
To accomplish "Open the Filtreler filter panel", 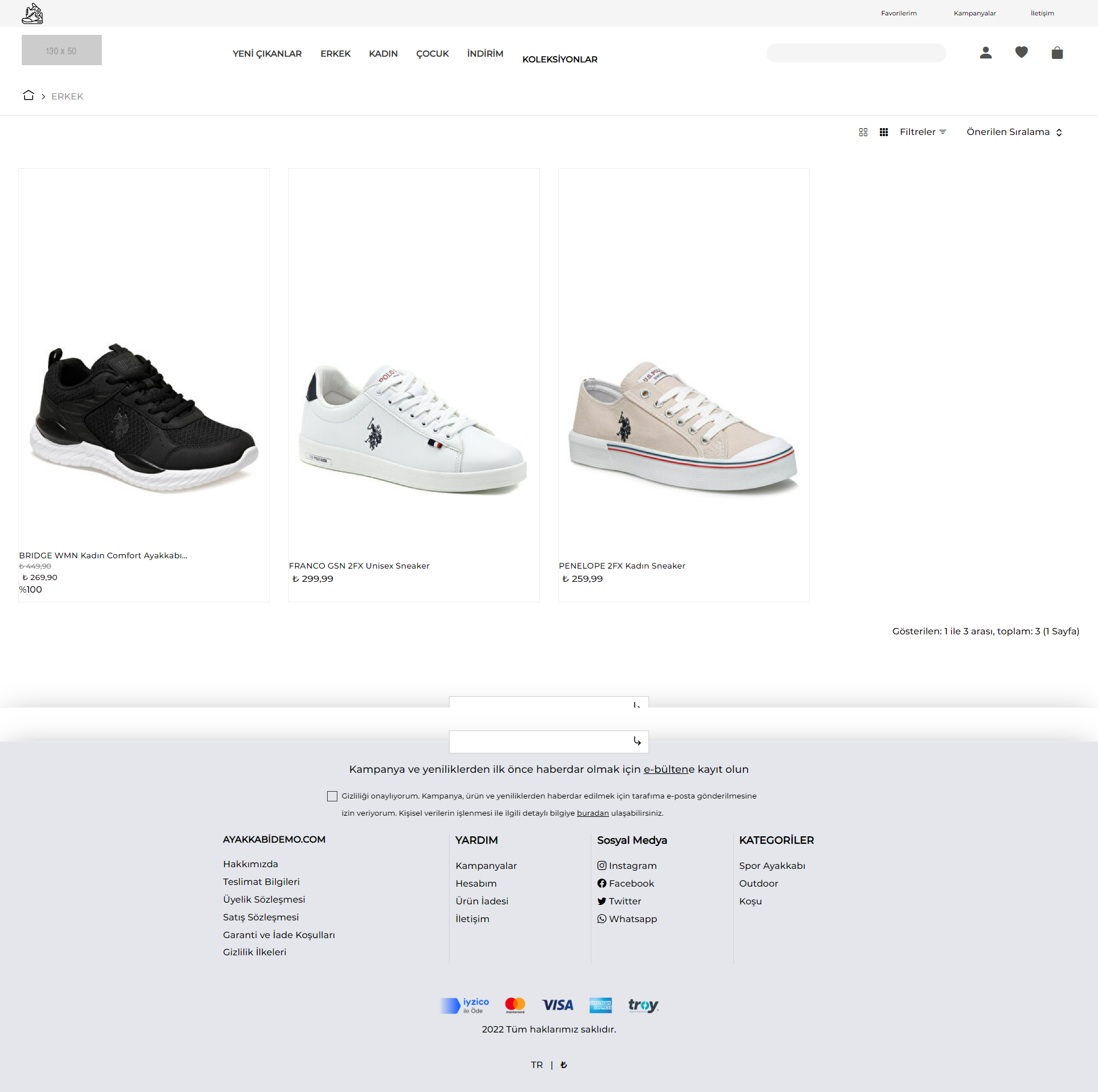I will pos(923,132).
